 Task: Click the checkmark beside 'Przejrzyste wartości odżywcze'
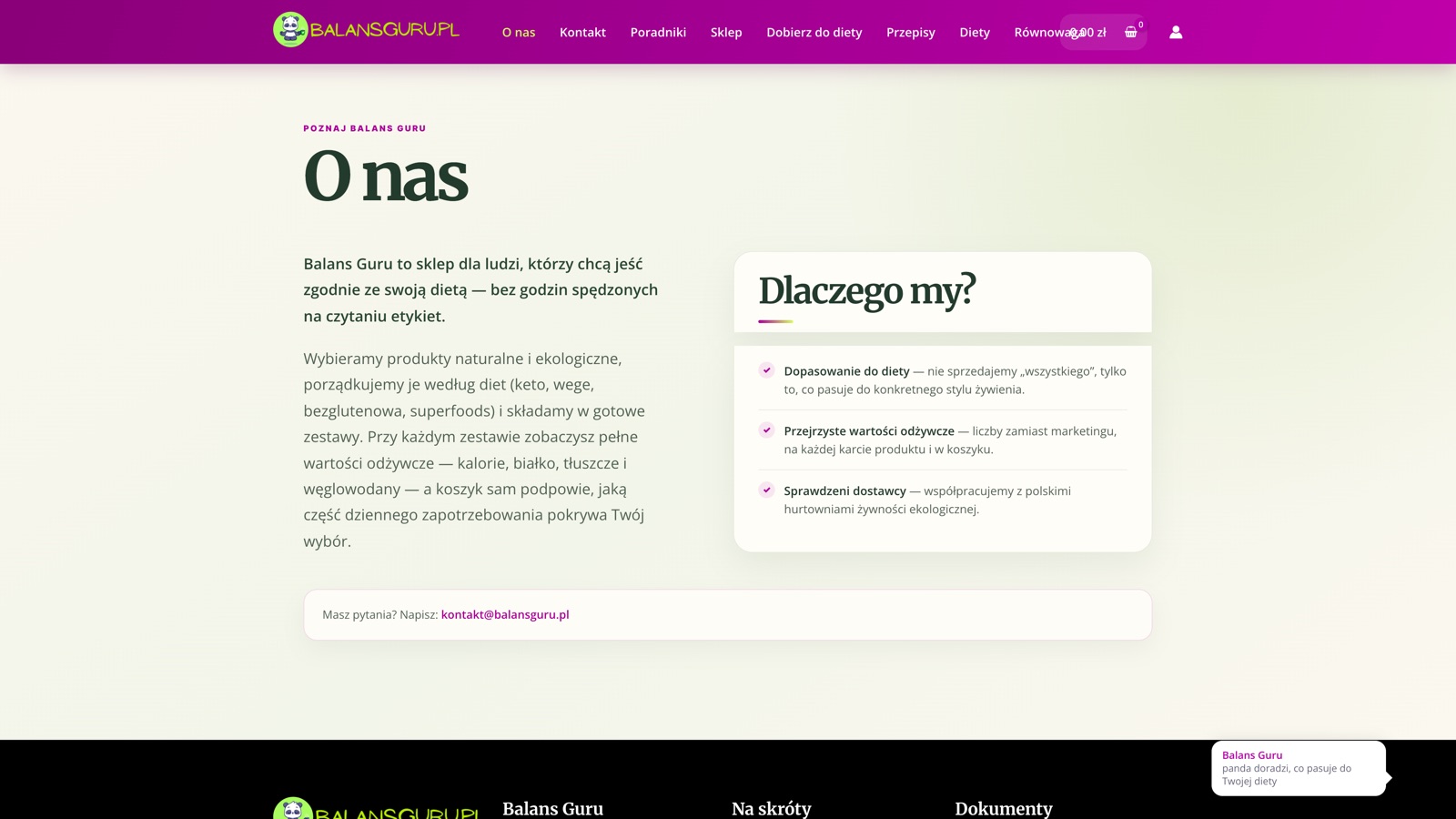coord(766,430)
